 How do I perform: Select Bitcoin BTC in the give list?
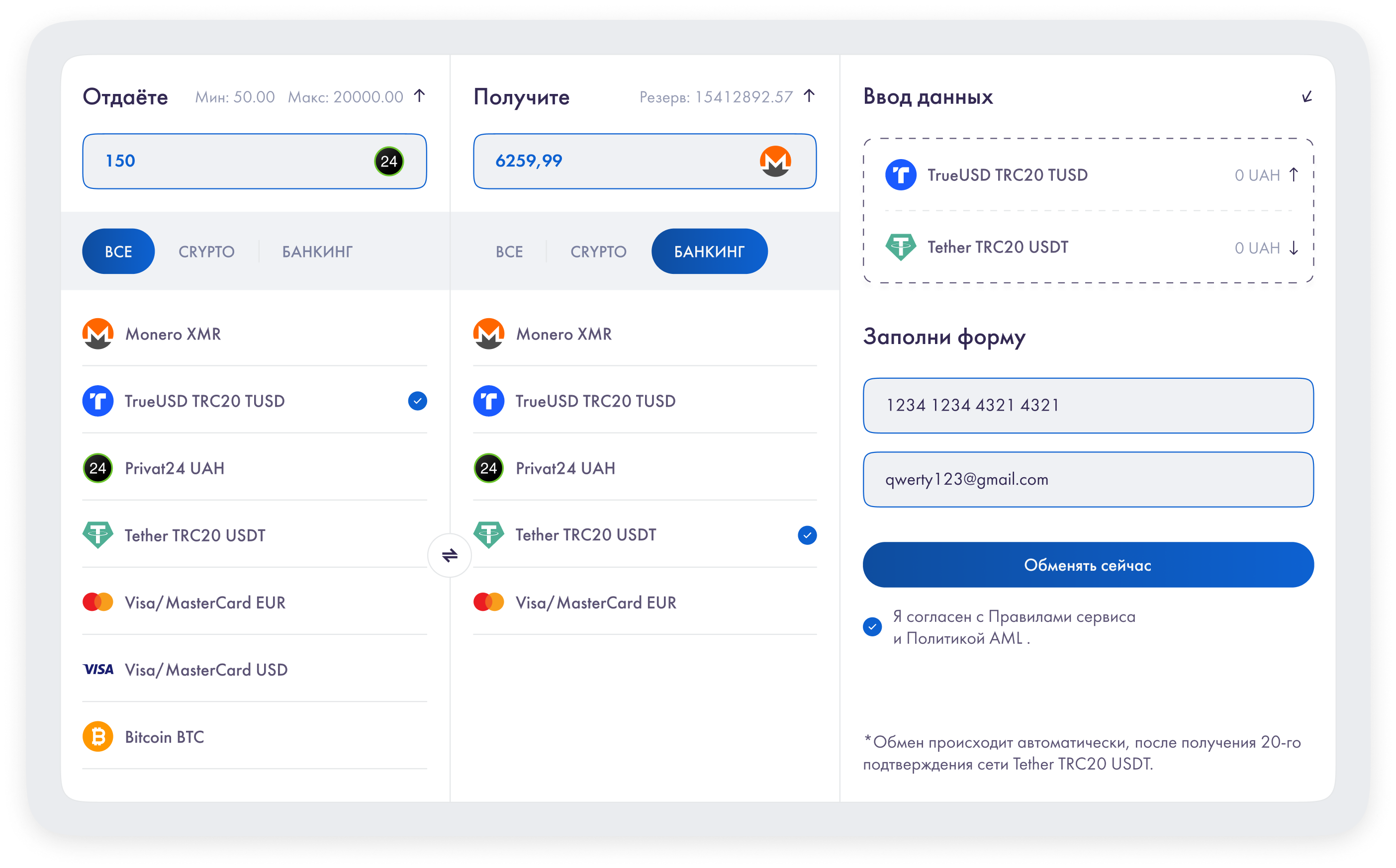pyautogui.click(x=164, y=737)
